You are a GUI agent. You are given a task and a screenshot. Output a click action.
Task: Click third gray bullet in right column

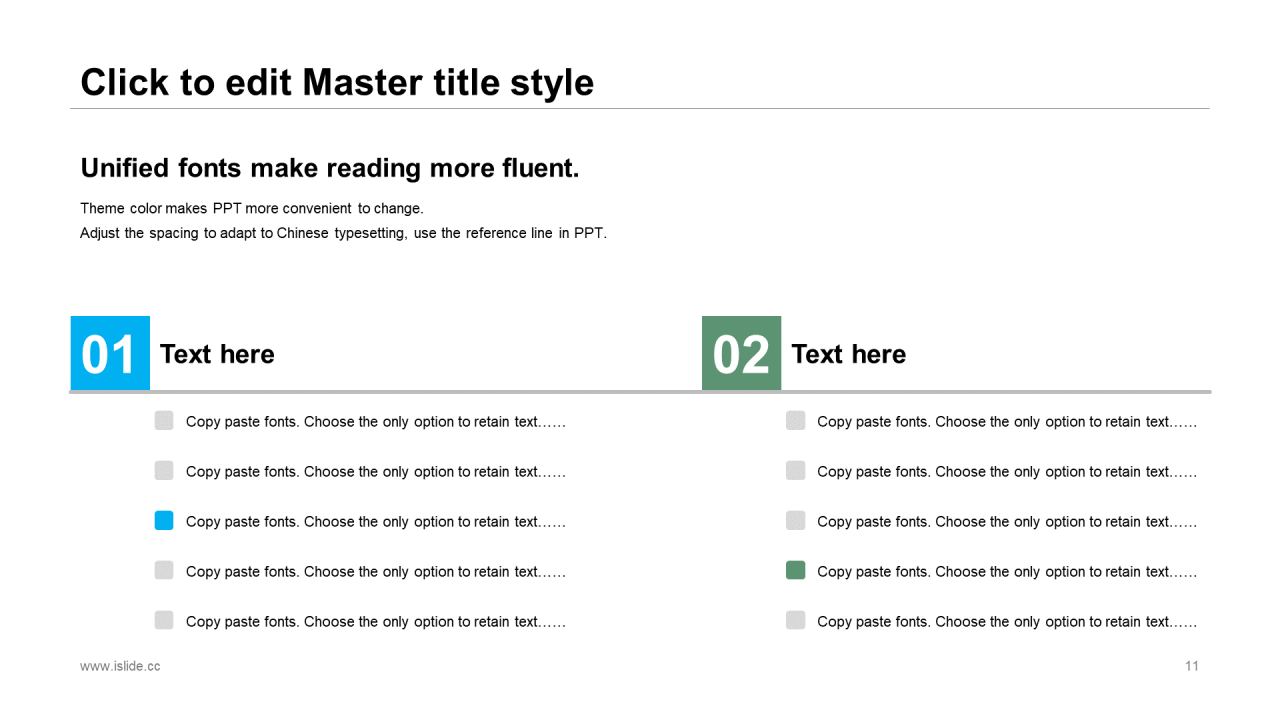(795, 520)
